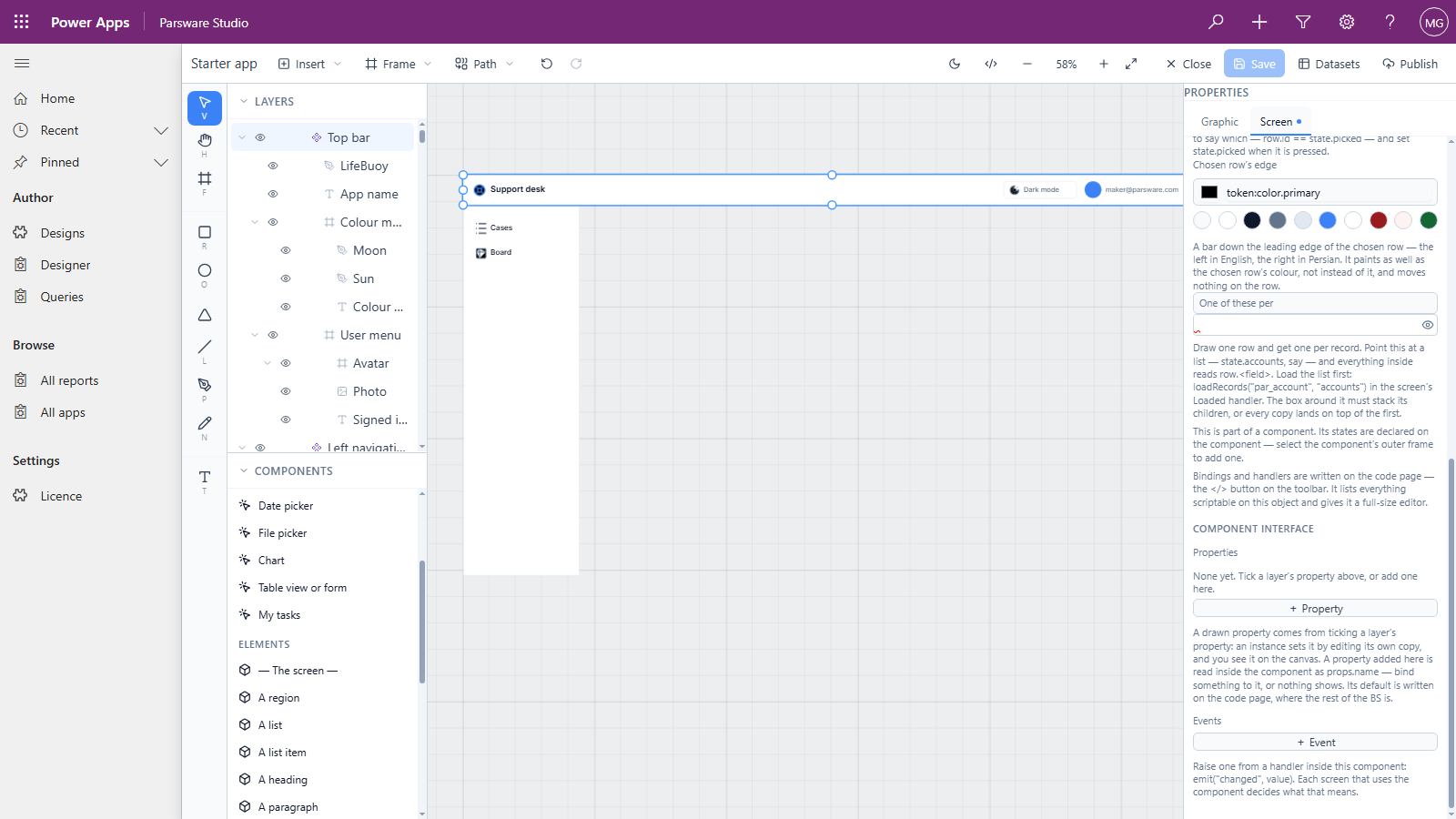
Task: Click the Publish button
Action: pyautogui.click(x=1410, y=64)
